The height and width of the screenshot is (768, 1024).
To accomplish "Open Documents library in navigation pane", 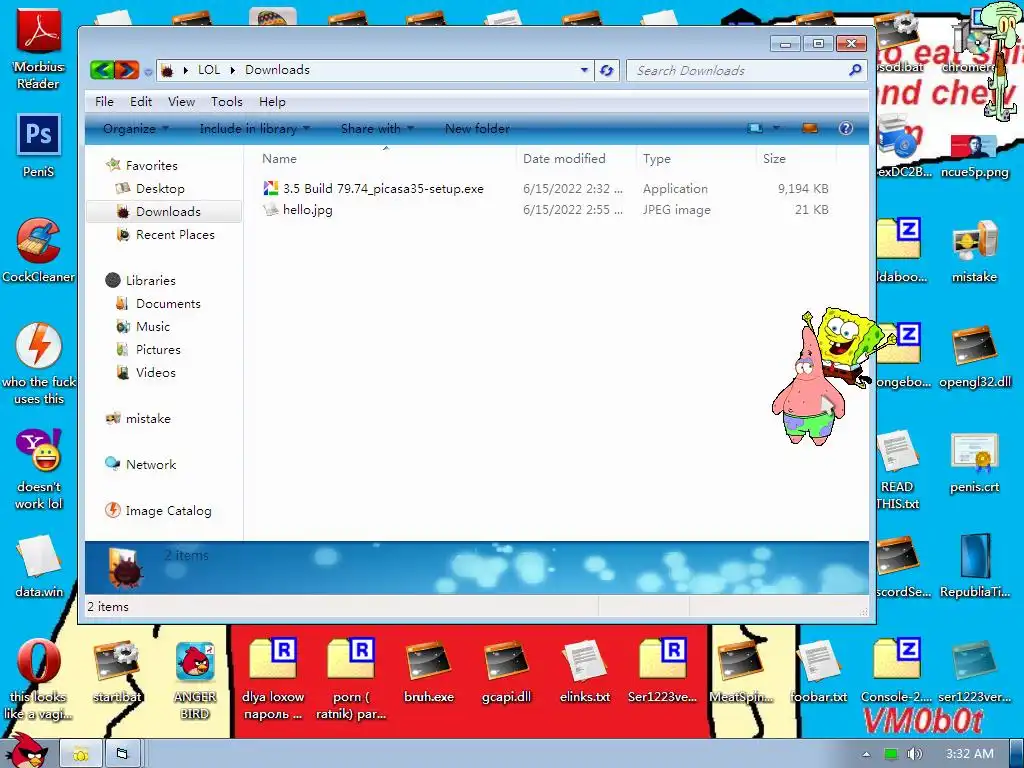I will pos(168,304).
